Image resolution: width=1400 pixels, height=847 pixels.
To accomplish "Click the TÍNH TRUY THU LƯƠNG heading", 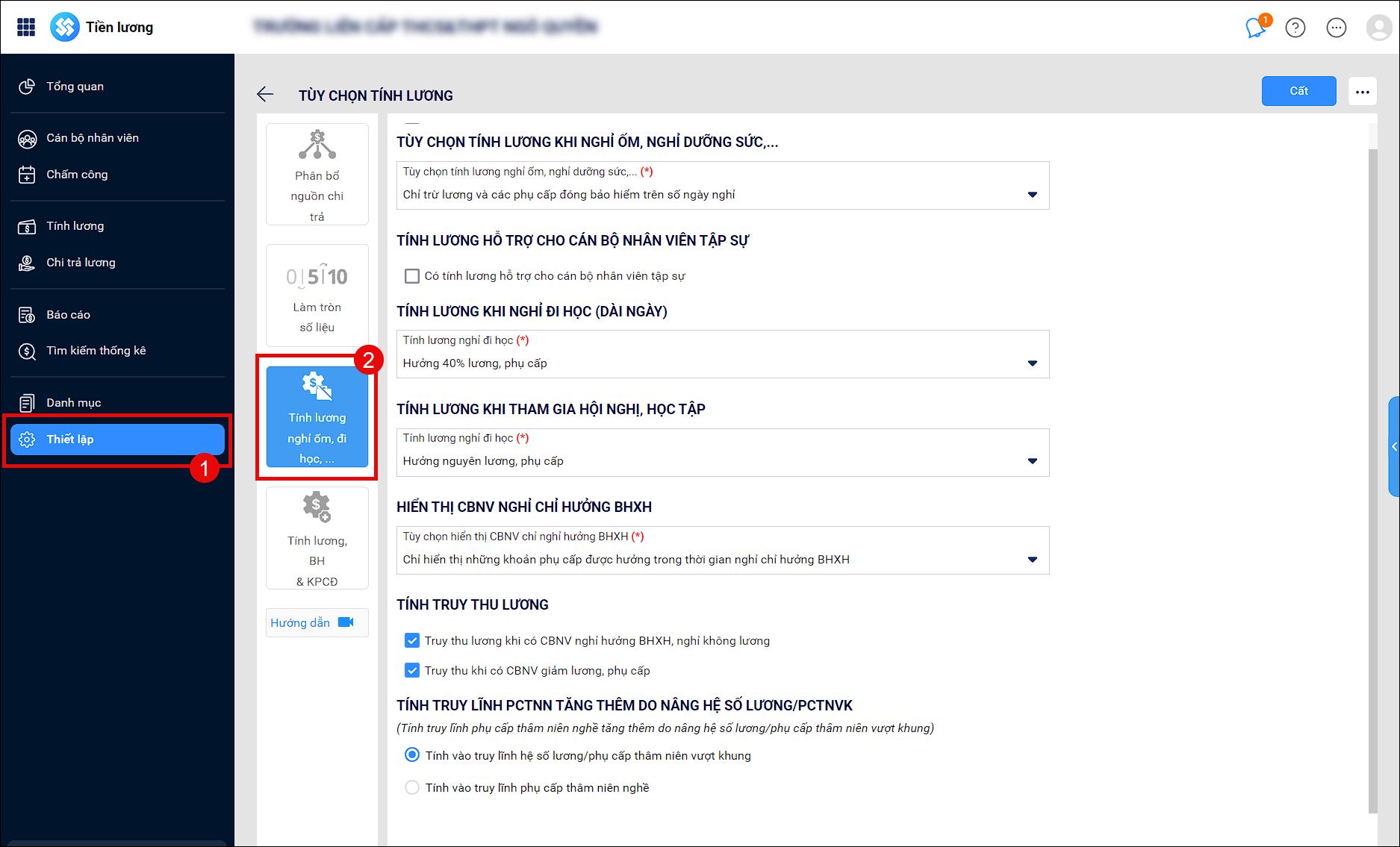I will pyautogui.click(x=473, y=604).
